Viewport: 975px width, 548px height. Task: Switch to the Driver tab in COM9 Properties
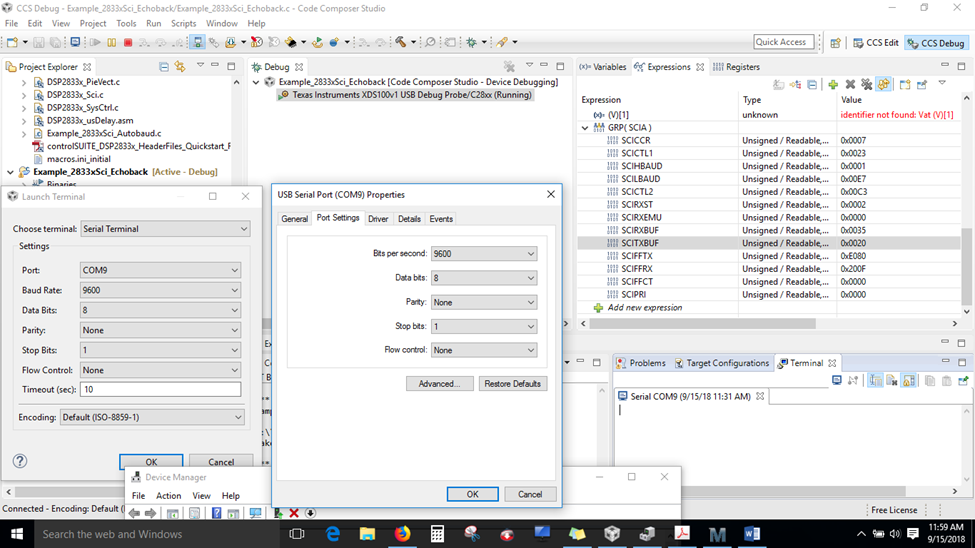coord(378,219)
